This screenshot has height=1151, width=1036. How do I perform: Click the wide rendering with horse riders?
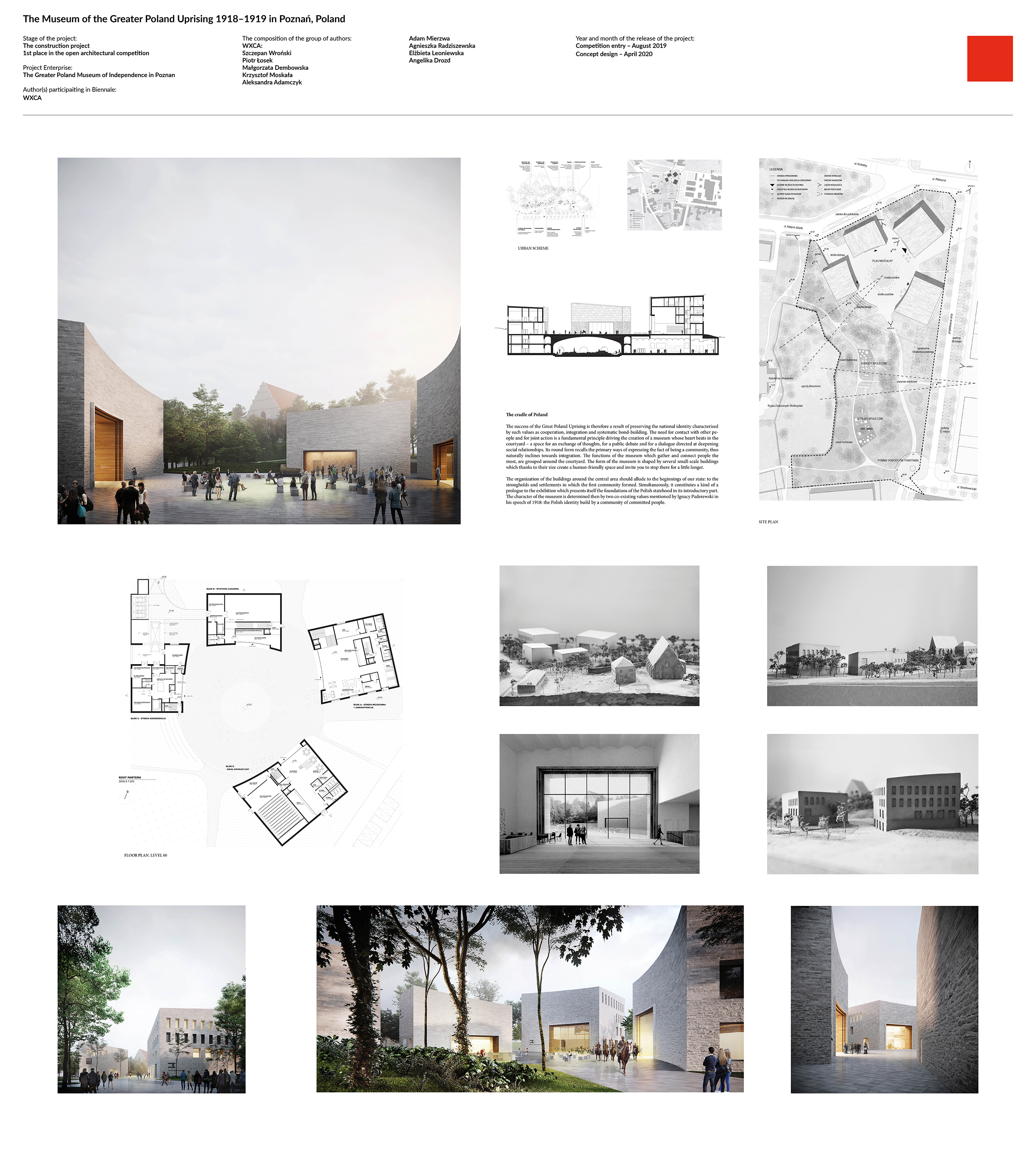click(530, 999)
